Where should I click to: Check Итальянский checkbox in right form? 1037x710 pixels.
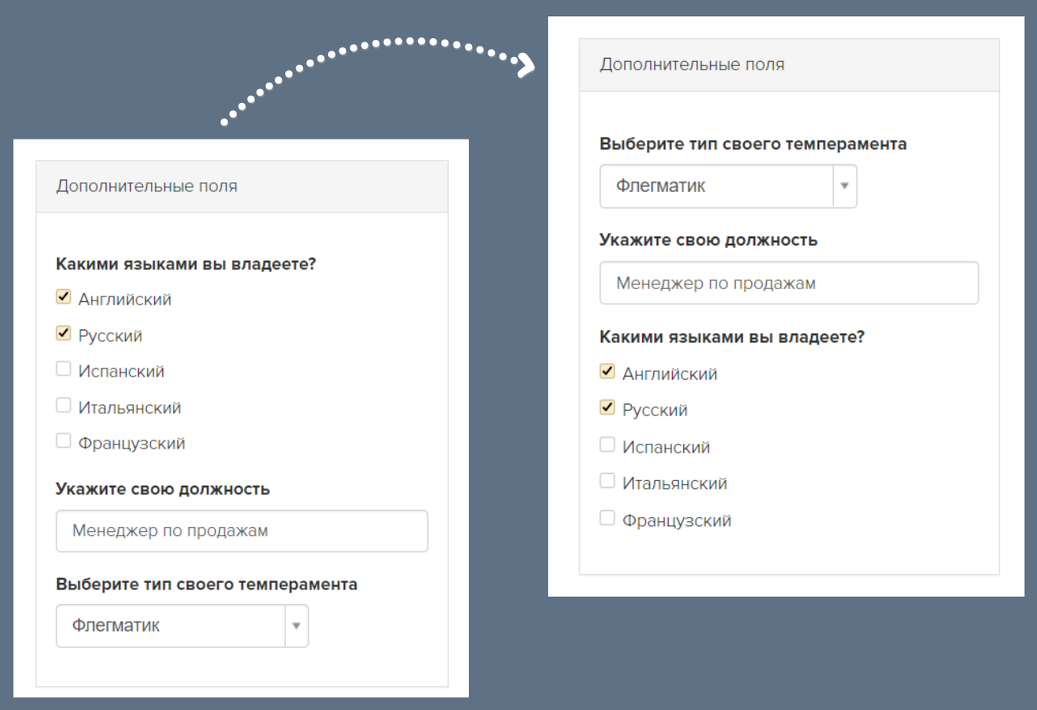tap(607, 481)
